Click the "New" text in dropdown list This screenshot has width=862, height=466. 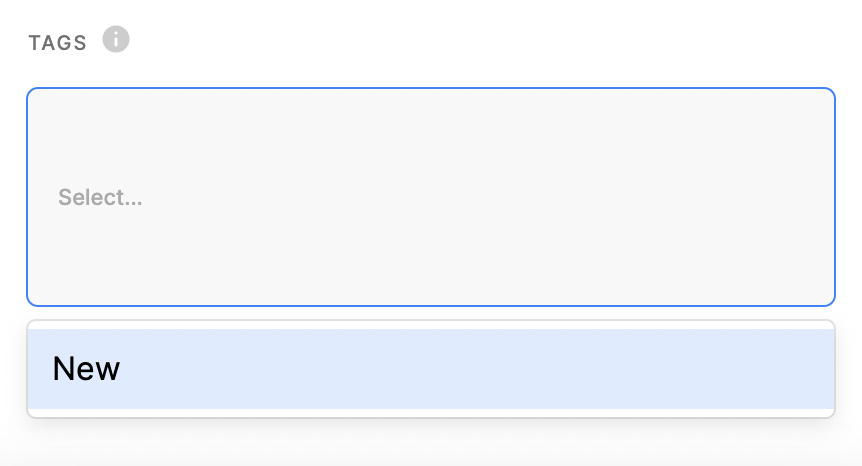tap(86, 369)
